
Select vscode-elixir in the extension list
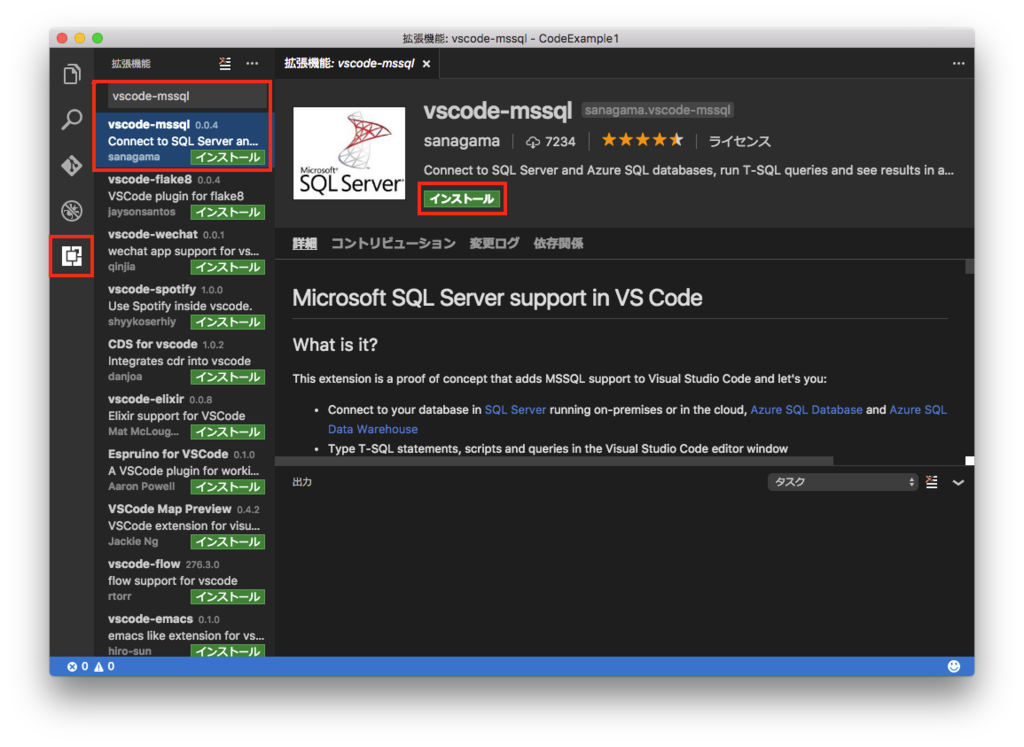(185, 415)
